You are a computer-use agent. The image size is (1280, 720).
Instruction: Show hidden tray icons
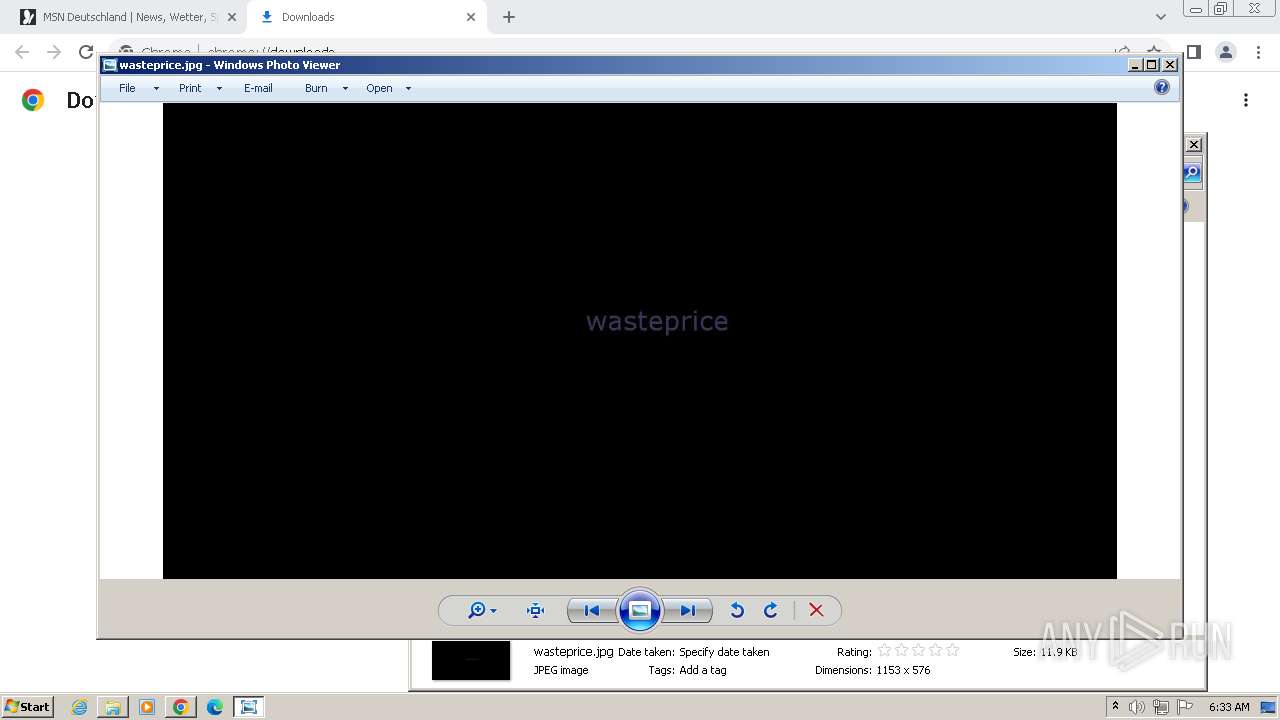pos(1116,707)
